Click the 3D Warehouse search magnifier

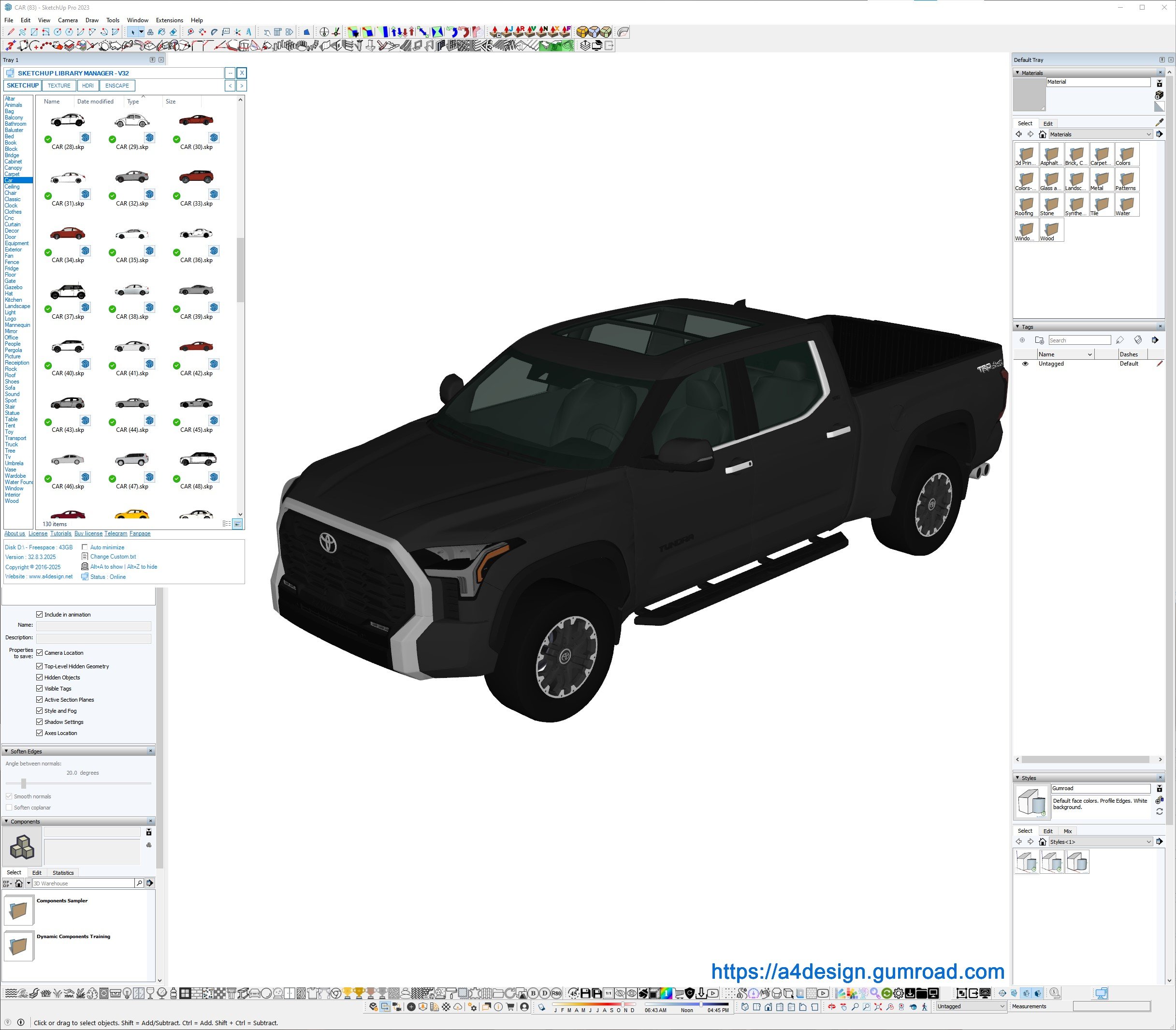tap(139, 883)
